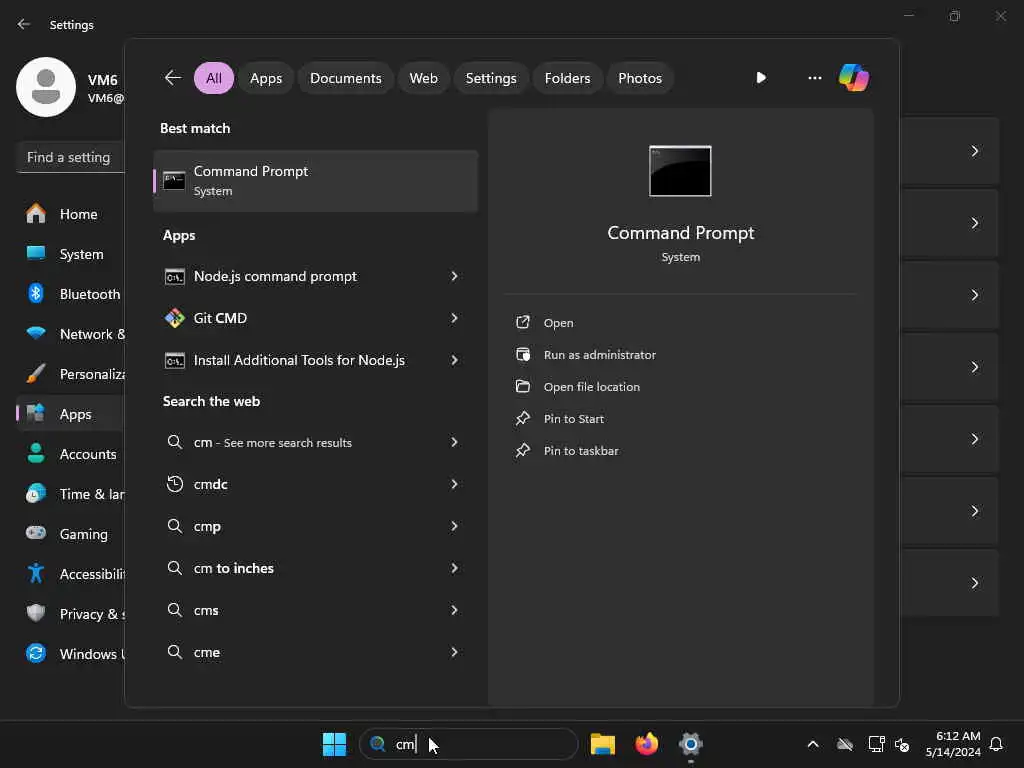The height and width of the screenshot is (768, 1024).
Task: Expand the cme suggestion chevron
Action: point(455,652)
